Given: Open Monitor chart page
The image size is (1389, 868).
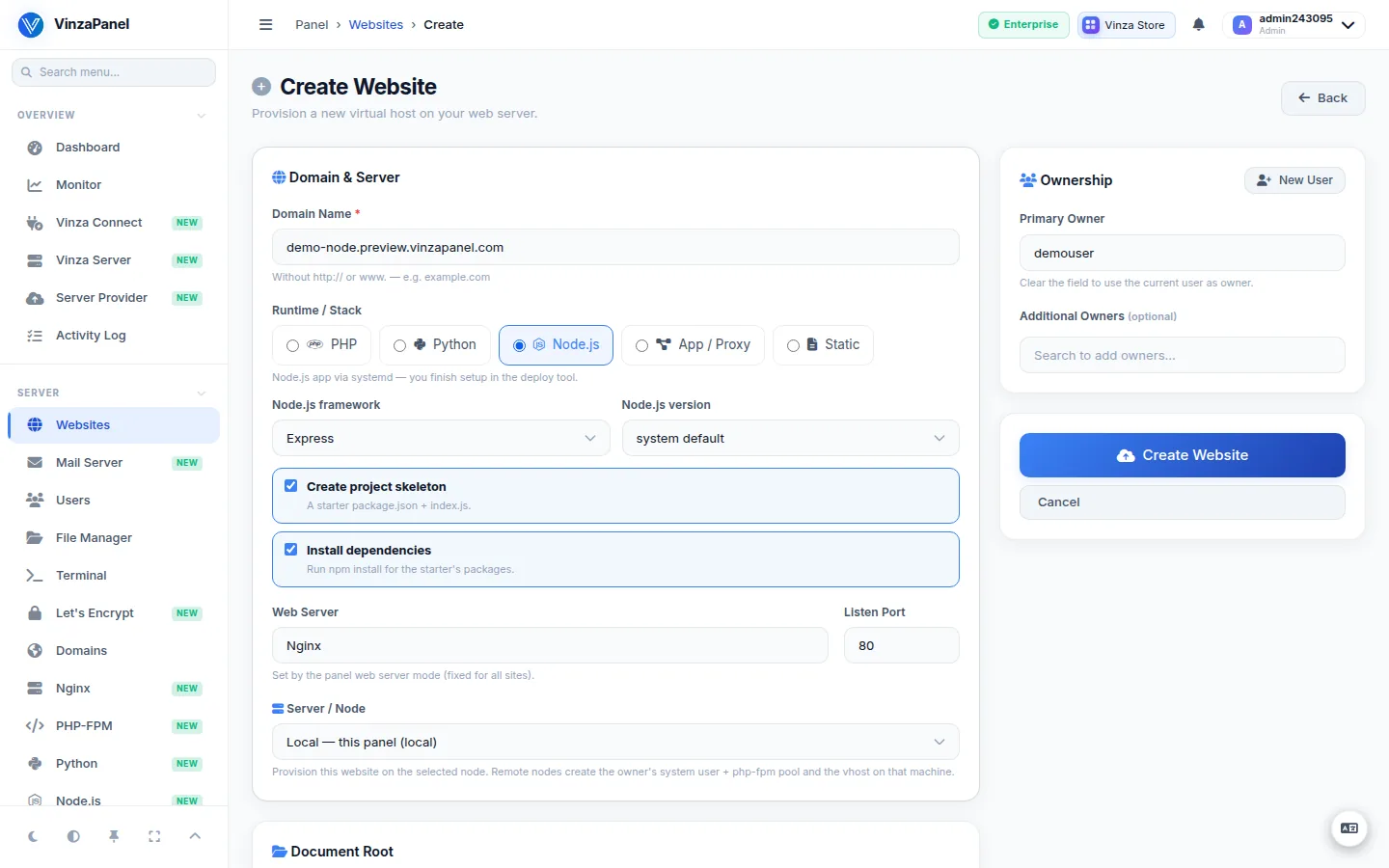Looking at the screenshot, I should point(114,185).
